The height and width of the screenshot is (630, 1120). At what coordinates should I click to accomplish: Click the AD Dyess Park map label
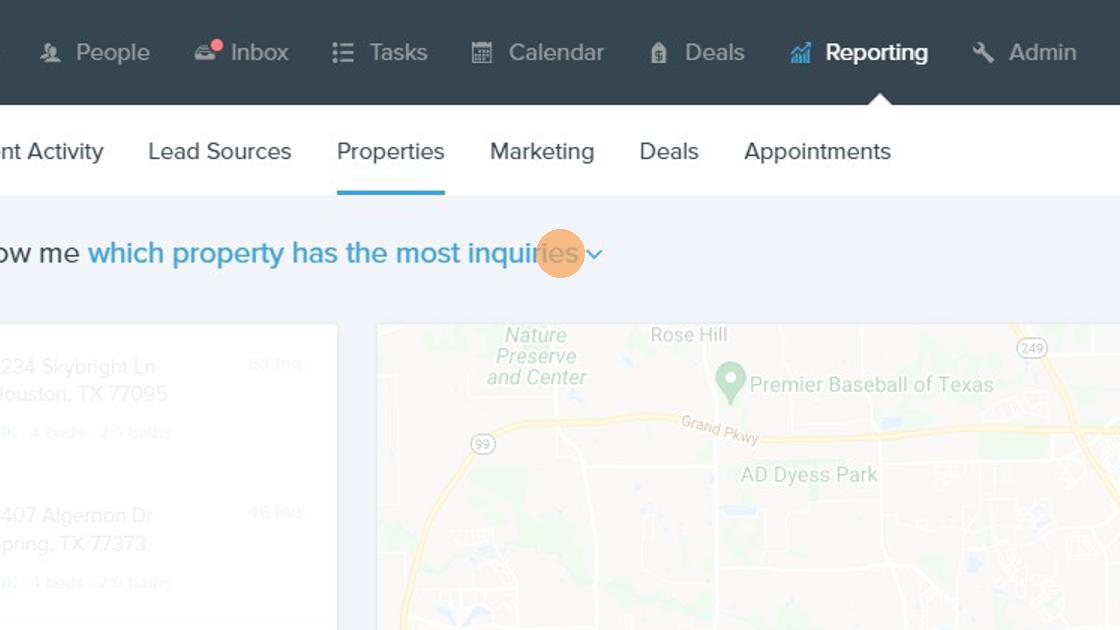pos(808,474)
